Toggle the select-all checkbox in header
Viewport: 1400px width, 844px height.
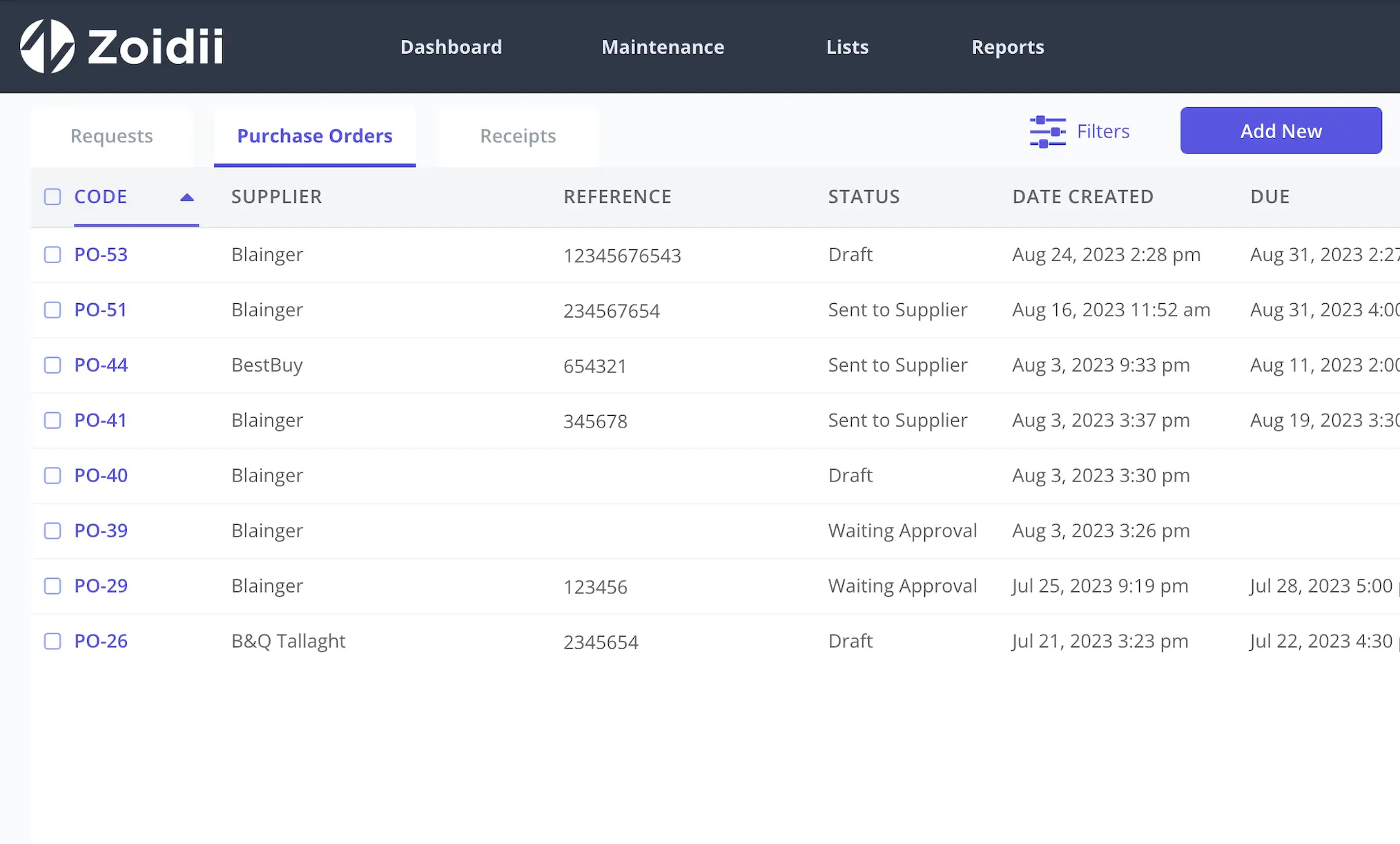point(52,197)
